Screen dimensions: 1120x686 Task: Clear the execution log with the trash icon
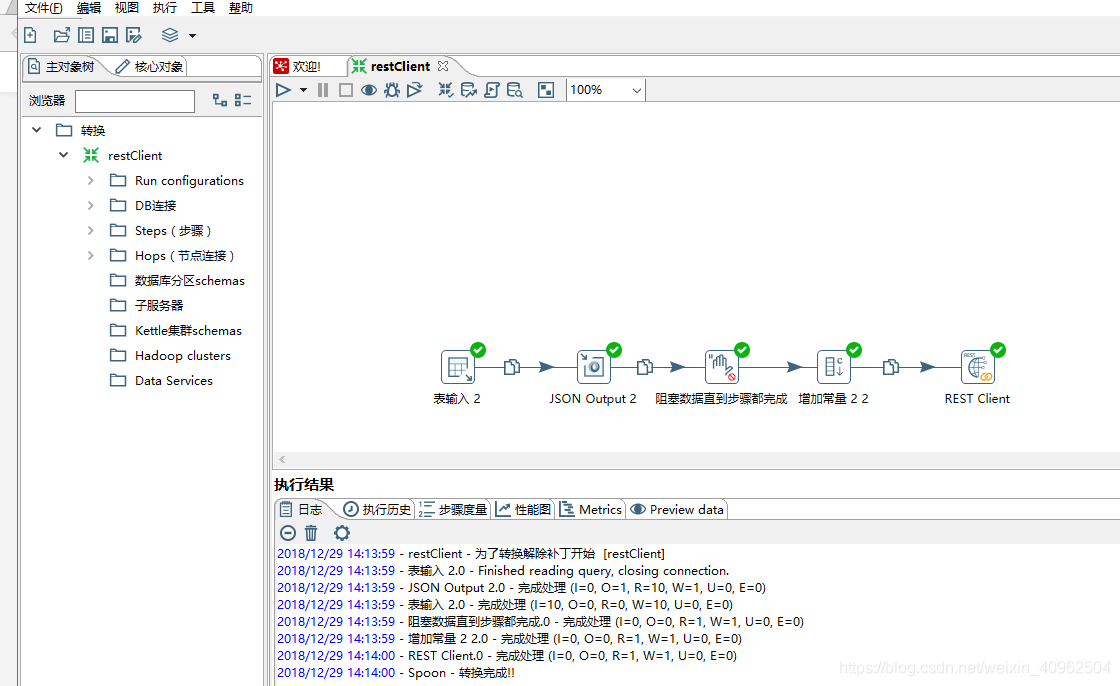coord(311,533)
